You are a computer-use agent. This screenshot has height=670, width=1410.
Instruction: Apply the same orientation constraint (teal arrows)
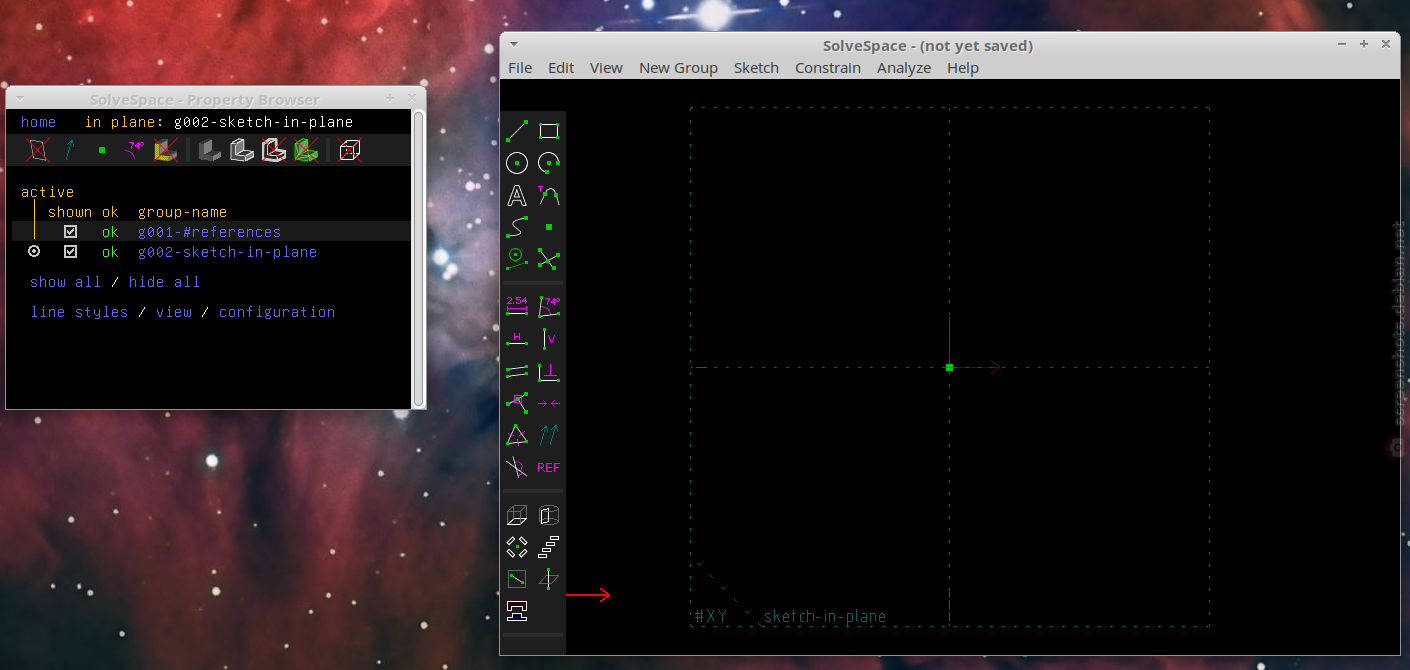[x=548, y=435]
